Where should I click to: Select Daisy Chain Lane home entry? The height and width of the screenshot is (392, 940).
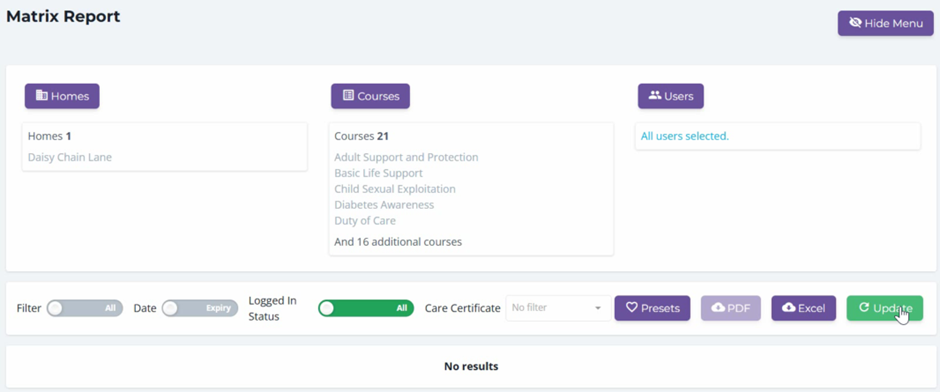click(x=70, y=158)
